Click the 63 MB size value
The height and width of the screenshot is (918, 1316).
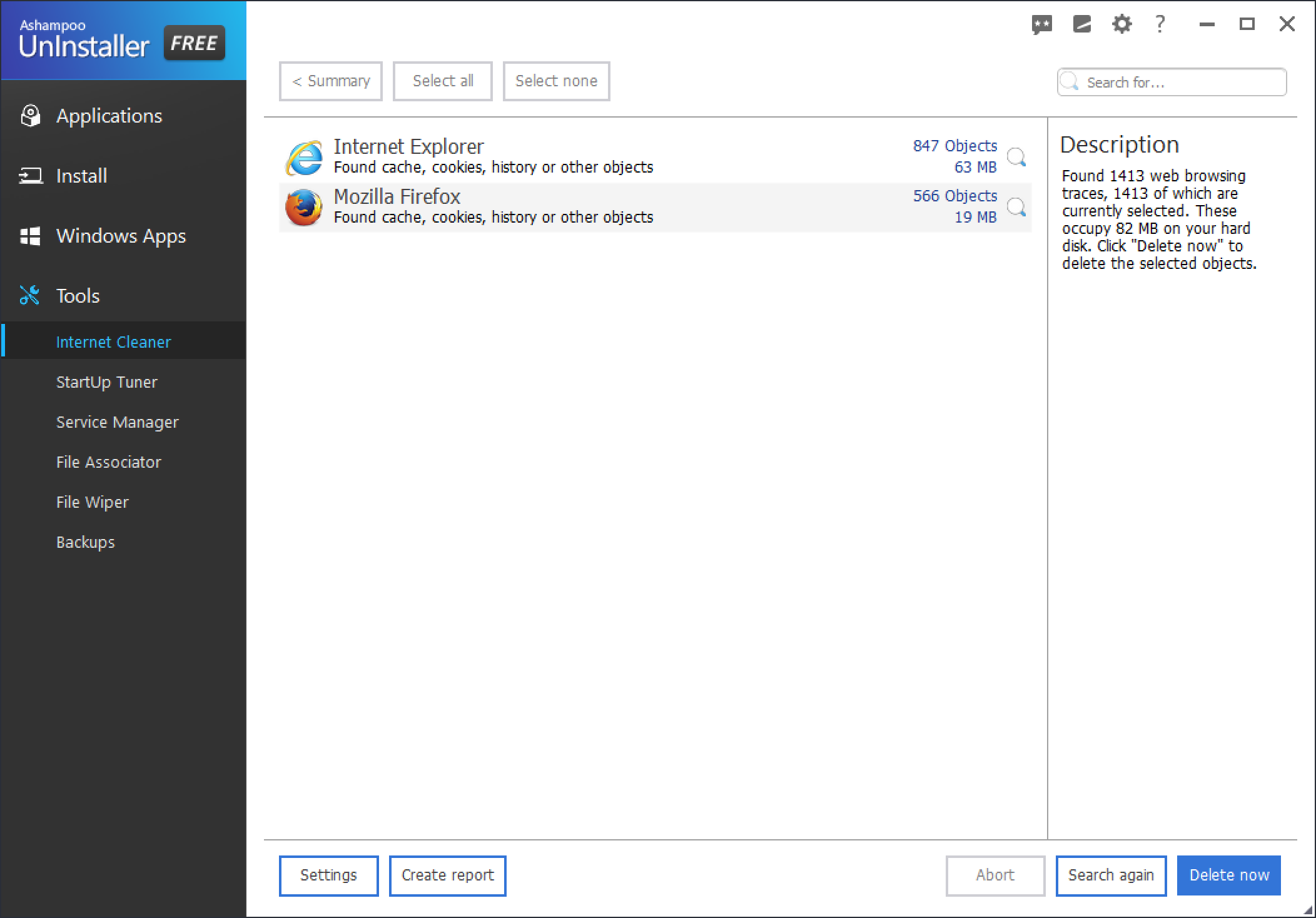[x=975, y=167]
